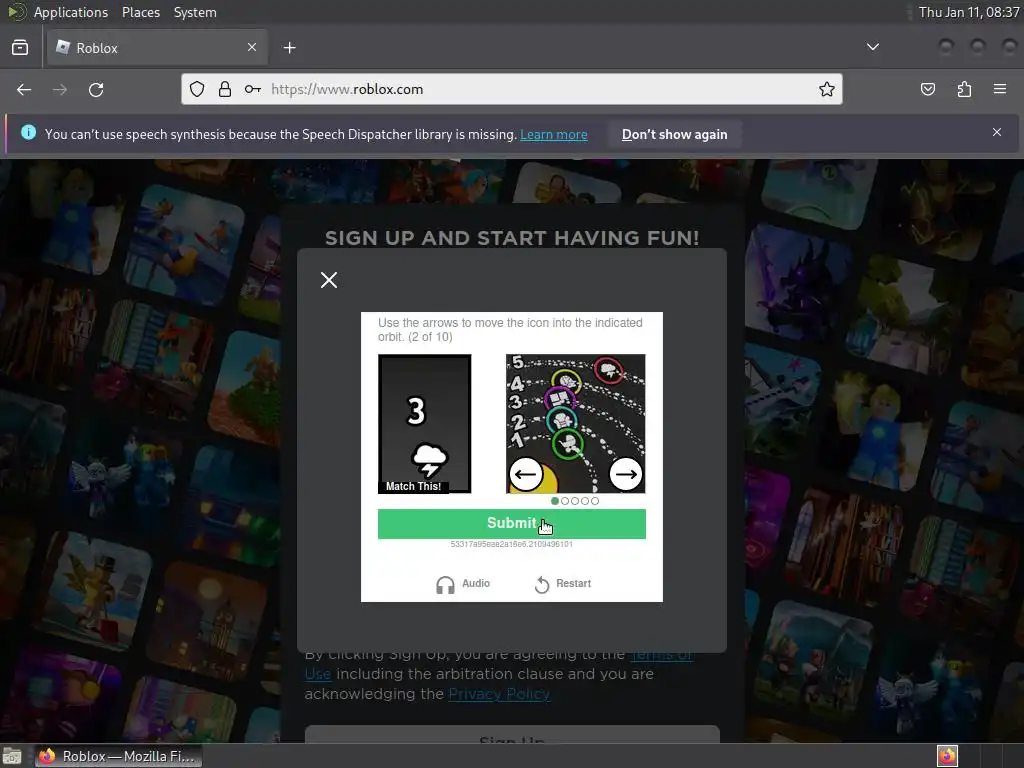Close the captcha dialog with the X
1024x768 pixels.
pyautogui.click(x=329, y=280)
